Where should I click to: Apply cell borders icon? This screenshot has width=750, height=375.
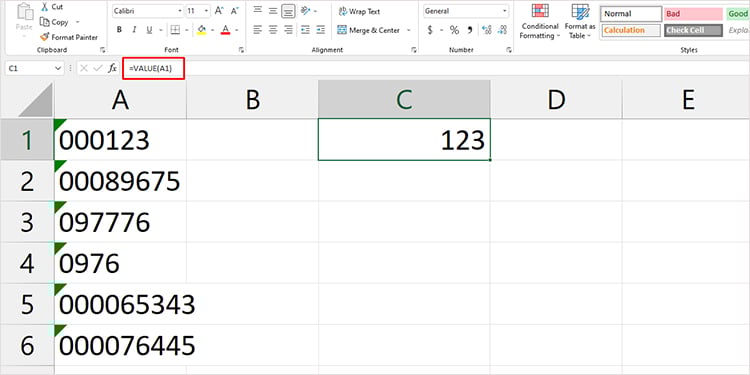(x=175, y=30)
